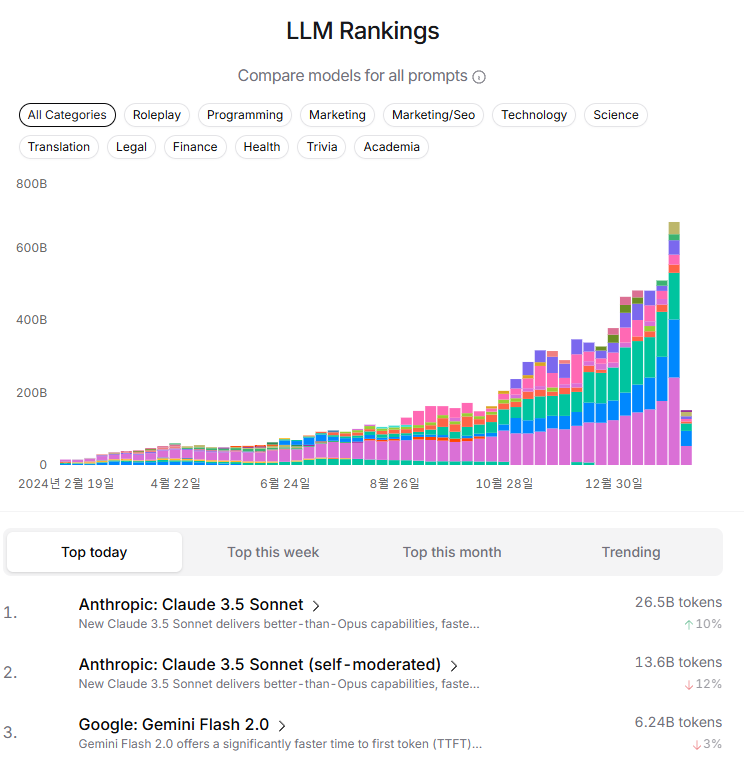
Task: Expand Claude 3.5 Sonnet (self-moderated) chevron
Action: point(454,665)
